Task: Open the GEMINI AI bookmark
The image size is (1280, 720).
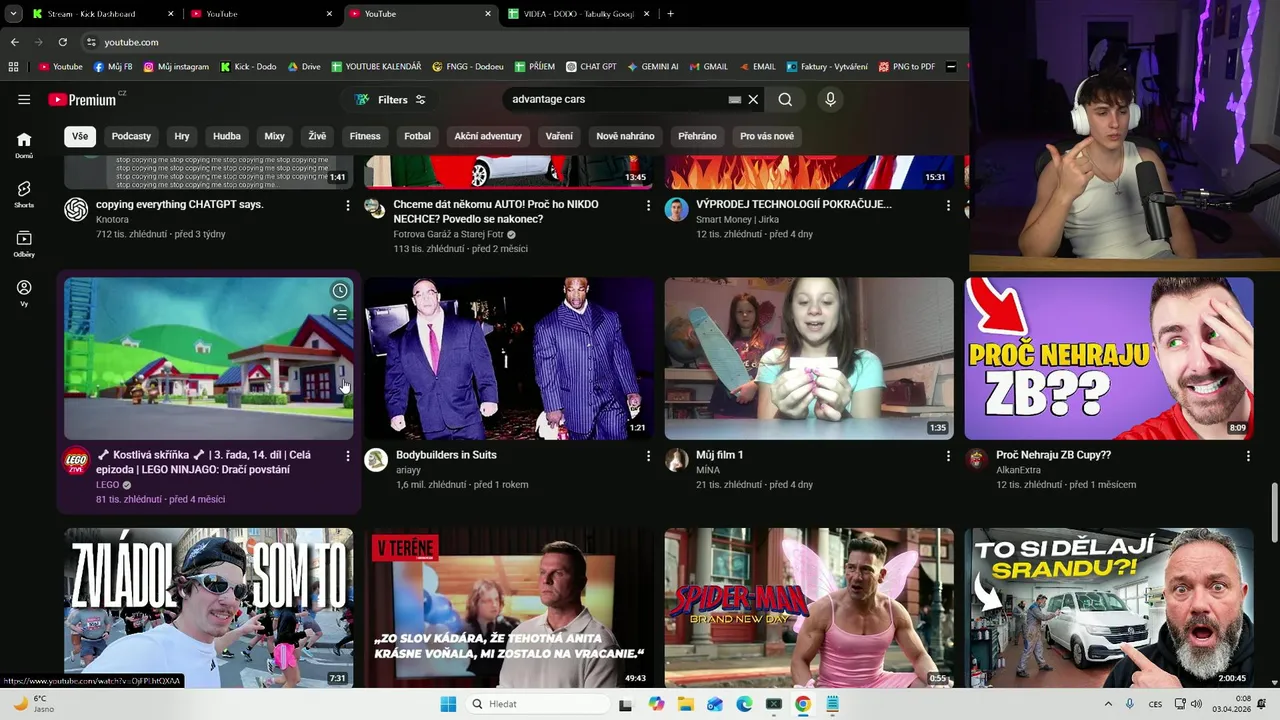Action: 653,67
